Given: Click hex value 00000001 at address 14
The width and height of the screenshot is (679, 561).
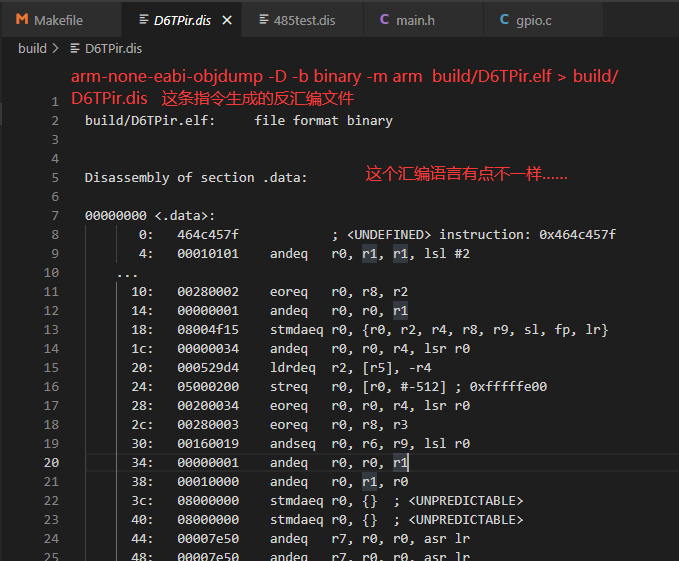Looking at the screenshot, I should (208, 311).
